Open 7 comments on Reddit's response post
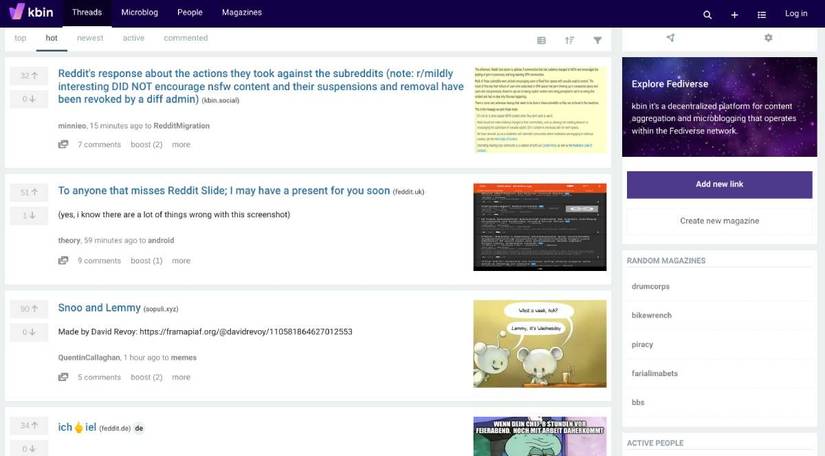The height and width of the screenshot is (456, 825). click(x=99, y=144)
